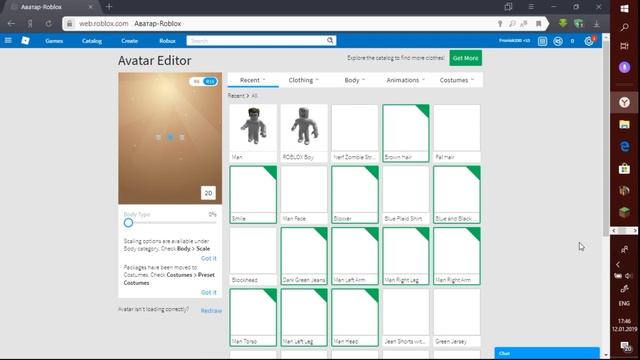The width and height of the screenshot is (640, 360).
Task: Click the Roblox logo home icon
Action: tap(25, 40)
